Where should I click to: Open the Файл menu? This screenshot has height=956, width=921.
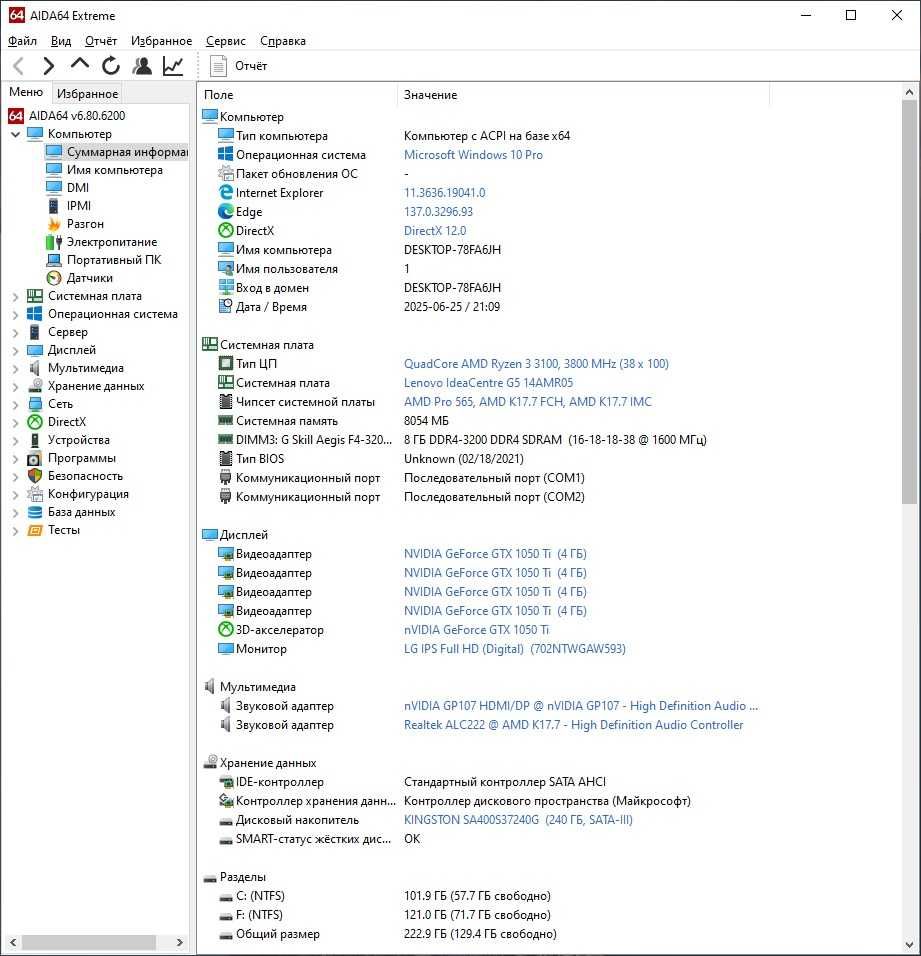pos(23,41)
